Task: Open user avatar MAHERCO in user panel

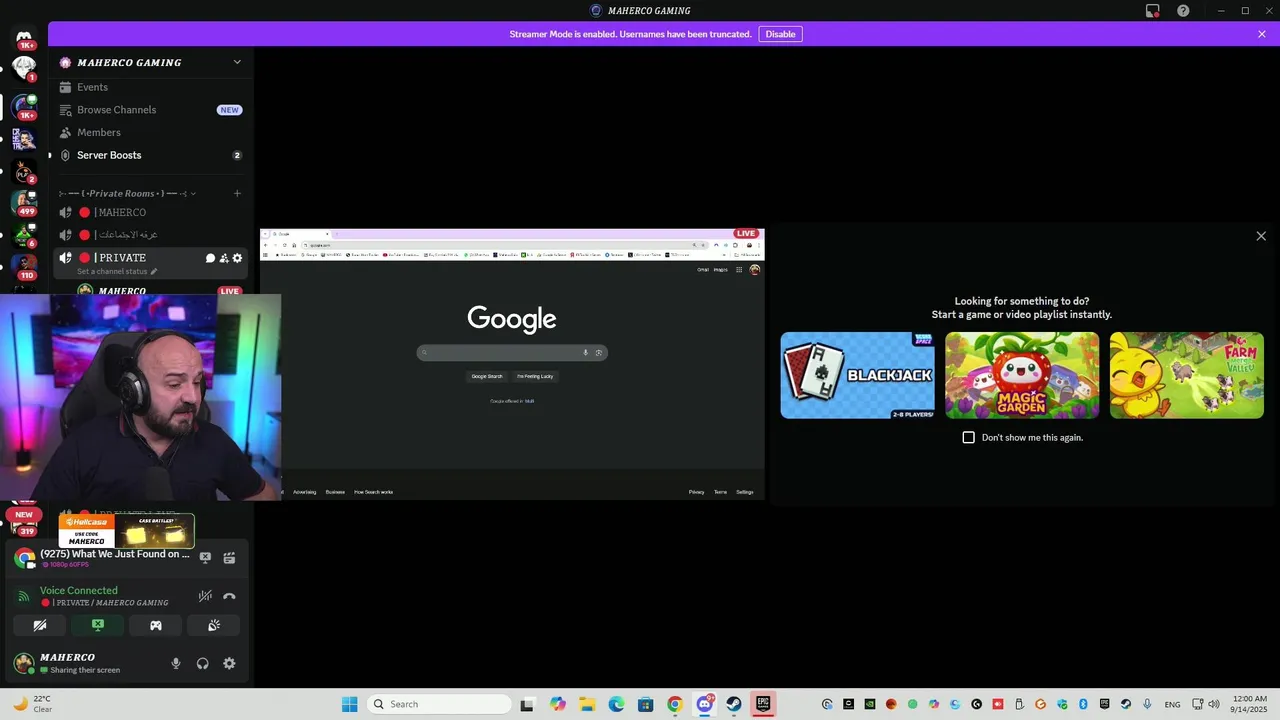Action: (24, 663)
